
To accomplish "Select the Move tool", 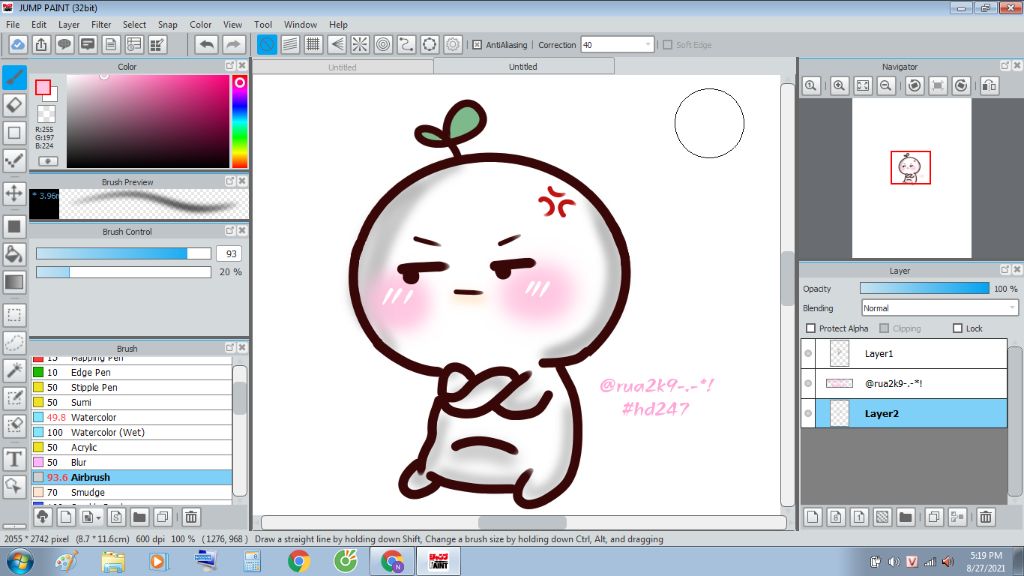I will pos(14,193).
